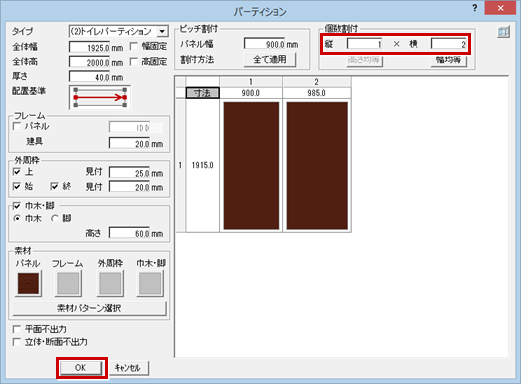Open the タイプ dropdown list
Viewport: 521px width, 384px height.
tap(162, 31)
